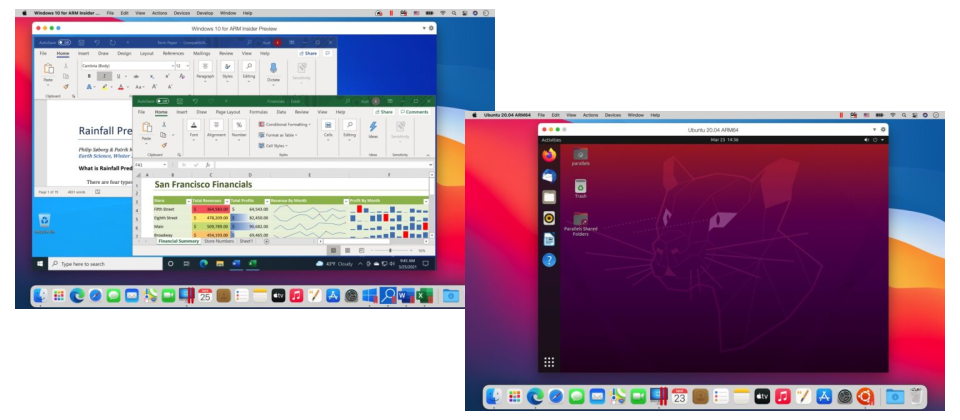Screen dimensions: 960x420
Task: Click the Save icon in Word title bar
Action: coord(82,42)
